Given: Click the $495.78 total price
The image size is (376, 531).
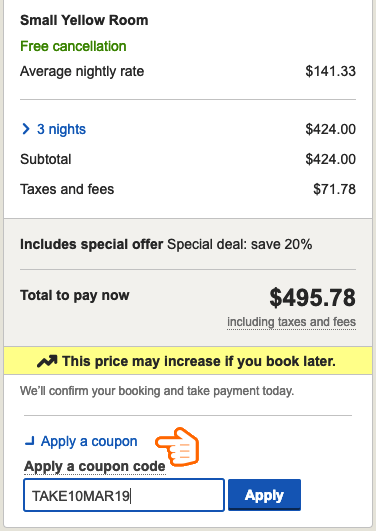Looking at the screenshot, I should pyautogui.click(x=312, y=298).
